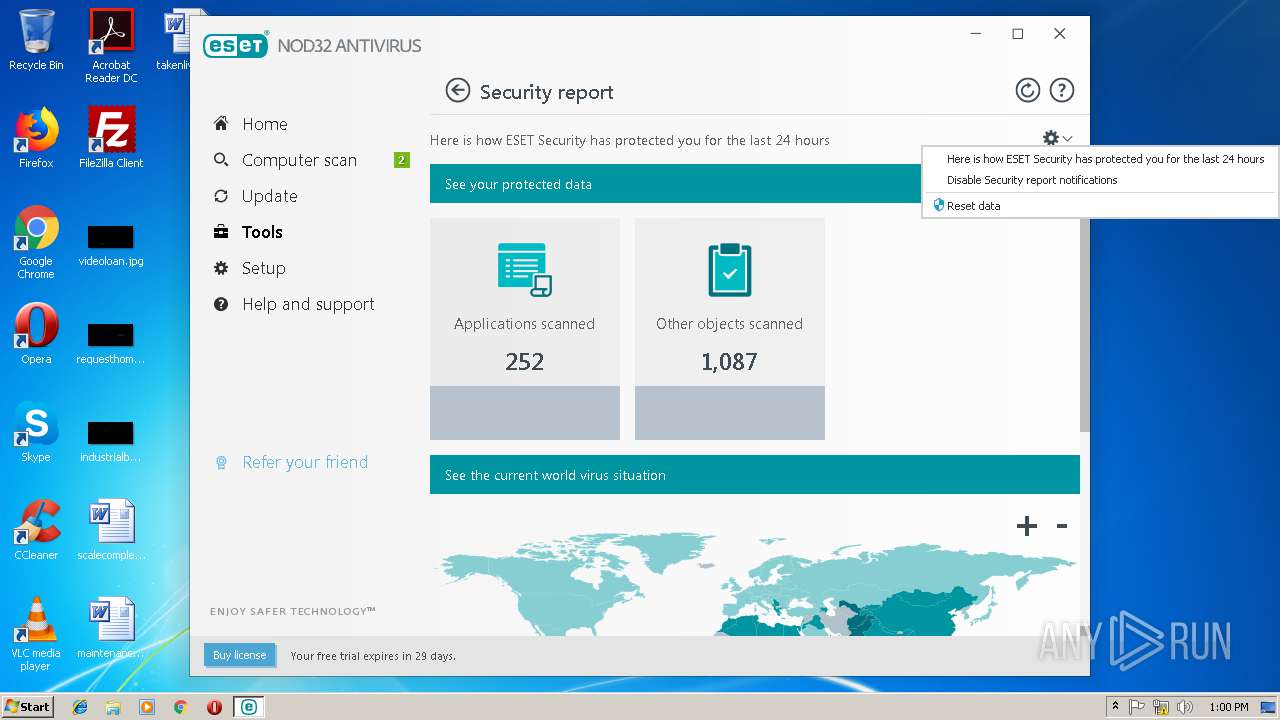This screenshot has height=720, width=1280.
Task: Open the Windows Start menu
Action: 27,706
